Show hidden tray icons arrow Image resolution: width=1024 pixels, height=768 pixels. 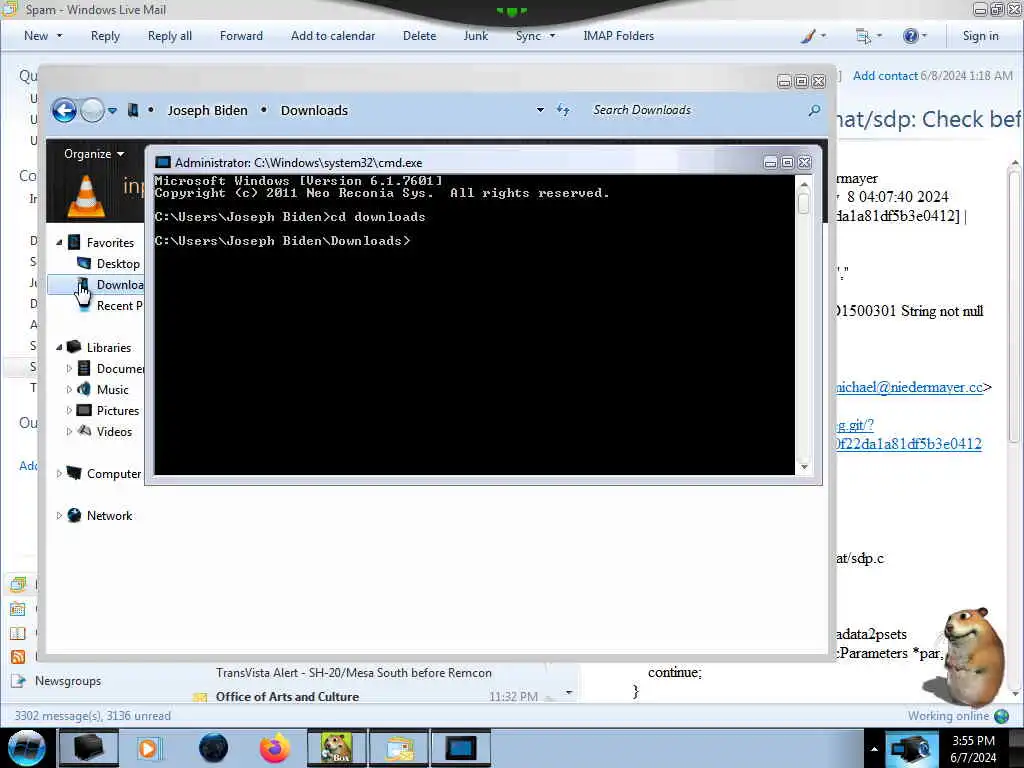(874, 749)
